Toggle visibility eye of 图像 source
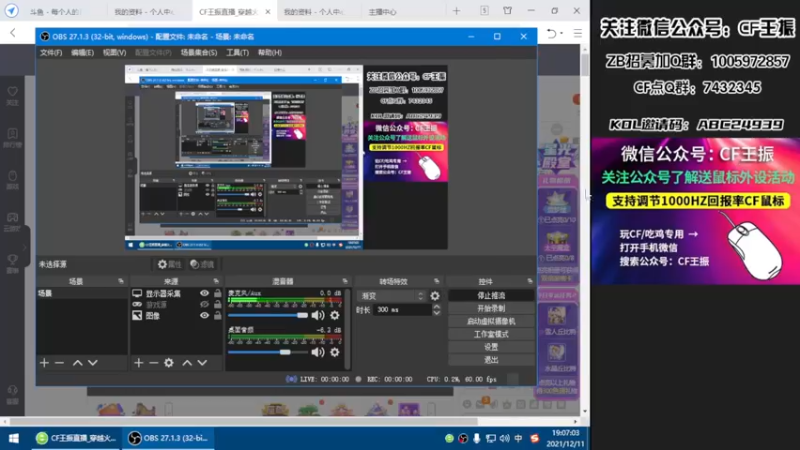The width and height of the screenshot is (800, 450). point(205,316)
